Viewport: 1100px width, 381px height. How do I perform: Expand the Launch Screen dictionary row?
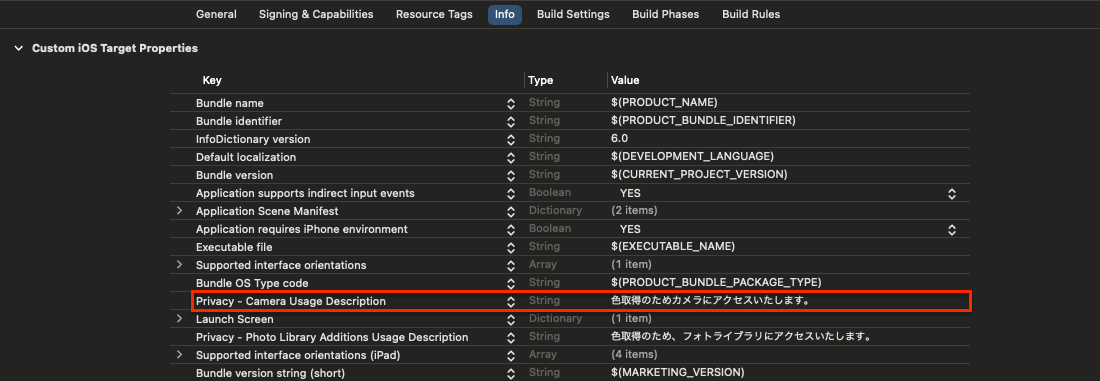(180, 319)
